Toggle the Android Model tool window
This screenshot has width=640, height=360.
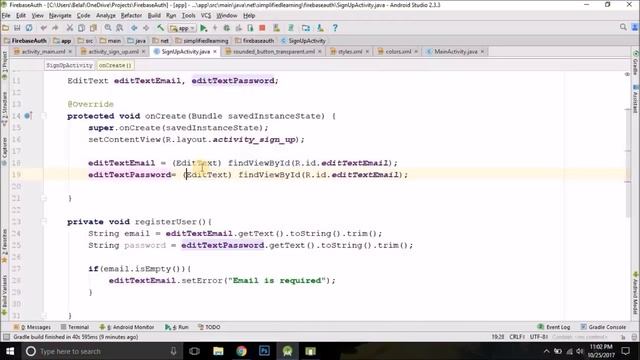point(636,293)
